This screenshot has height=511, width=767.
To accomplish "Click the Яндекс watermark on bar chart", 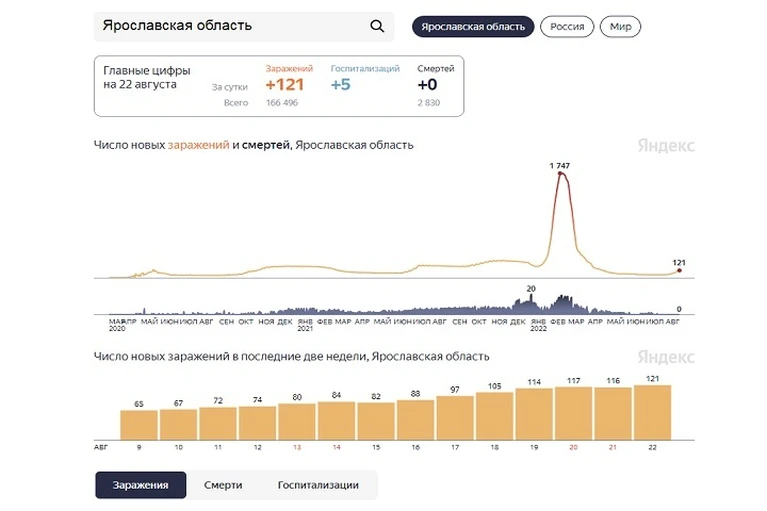I will click(x=666, y=357).
